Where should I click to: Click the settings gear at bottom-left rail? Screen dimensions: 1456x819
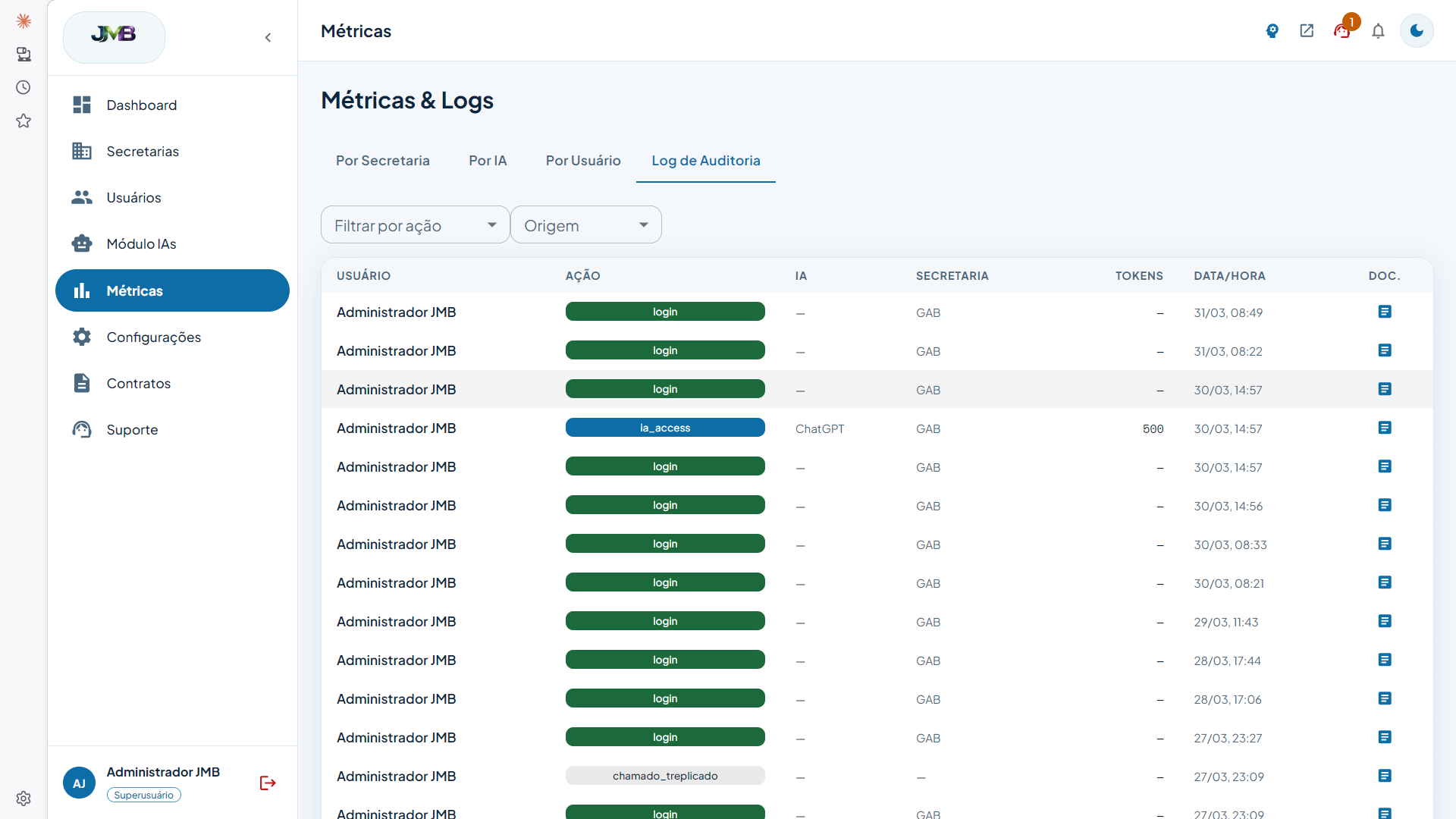pos(24,799)
